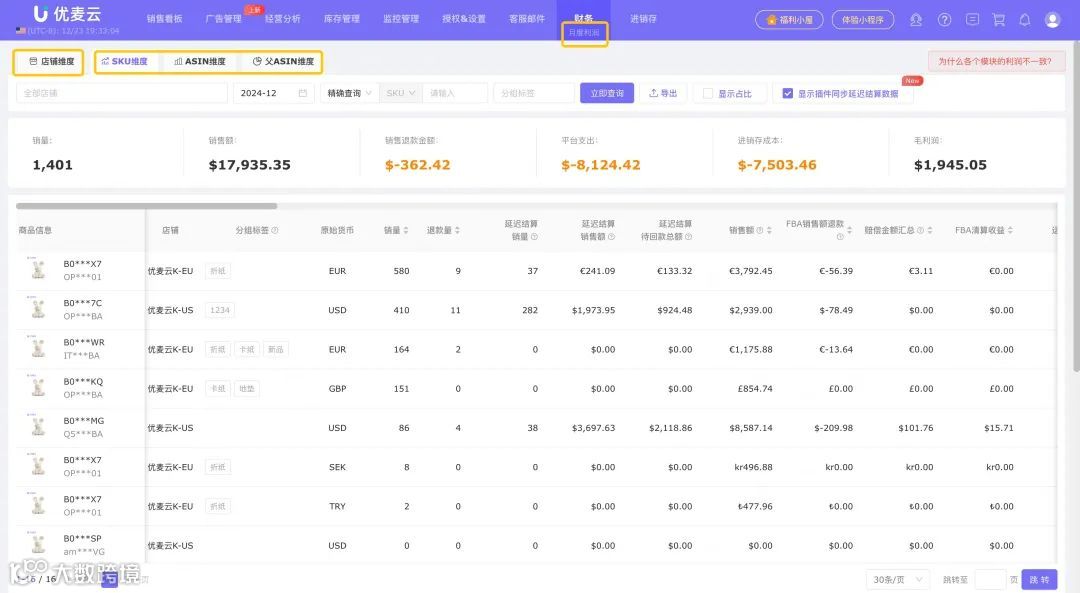Click tag 1234 in B0***7C row
The image size is (1080, 593).
(x=220, y=310)
